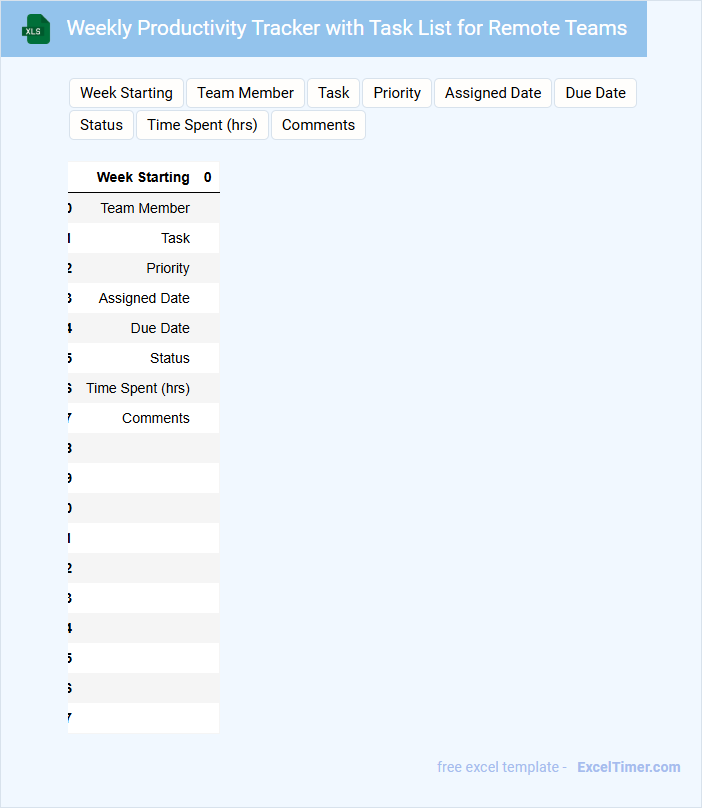Click the 0 column header in the table
The image size is (702, 808).
click(x=207, y=177)
